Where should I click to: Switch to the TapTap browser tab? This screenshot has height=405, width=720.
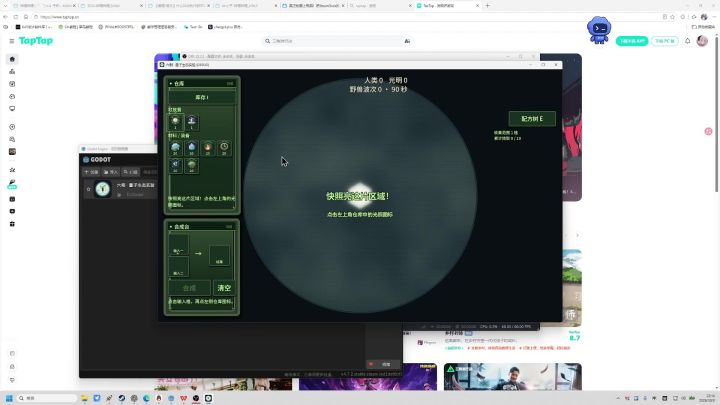[448, 6]
